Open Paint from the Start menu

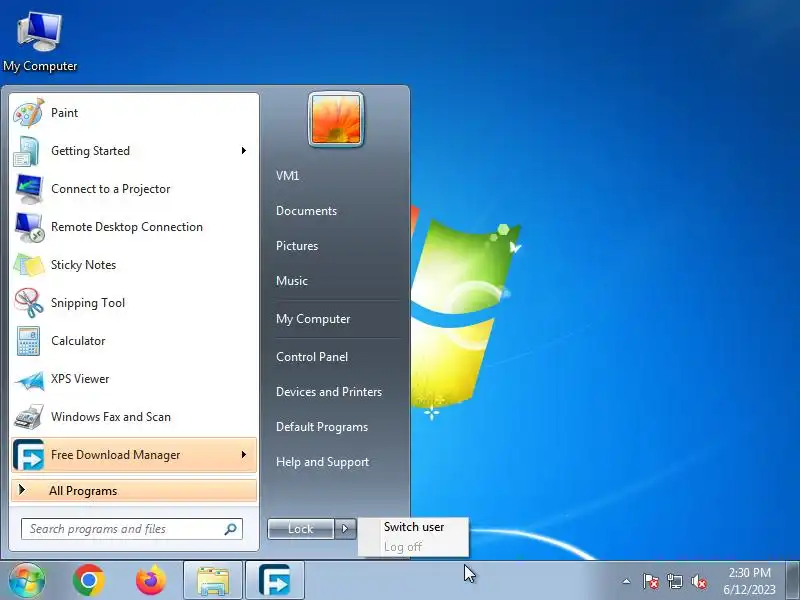tap(133, 113)
